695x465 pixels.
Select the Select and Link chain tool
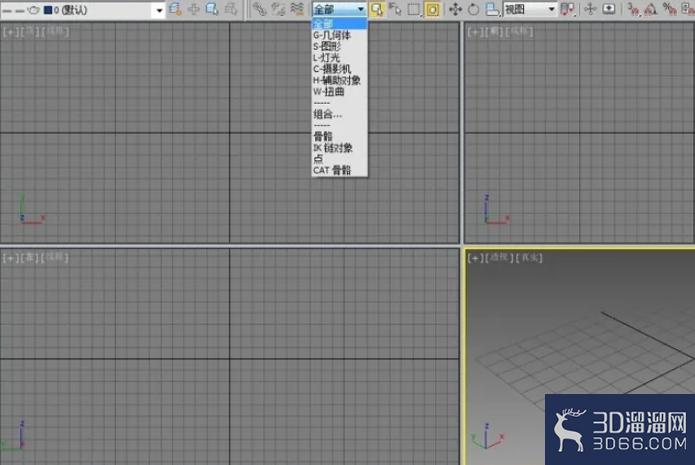(x=259, y=9)
